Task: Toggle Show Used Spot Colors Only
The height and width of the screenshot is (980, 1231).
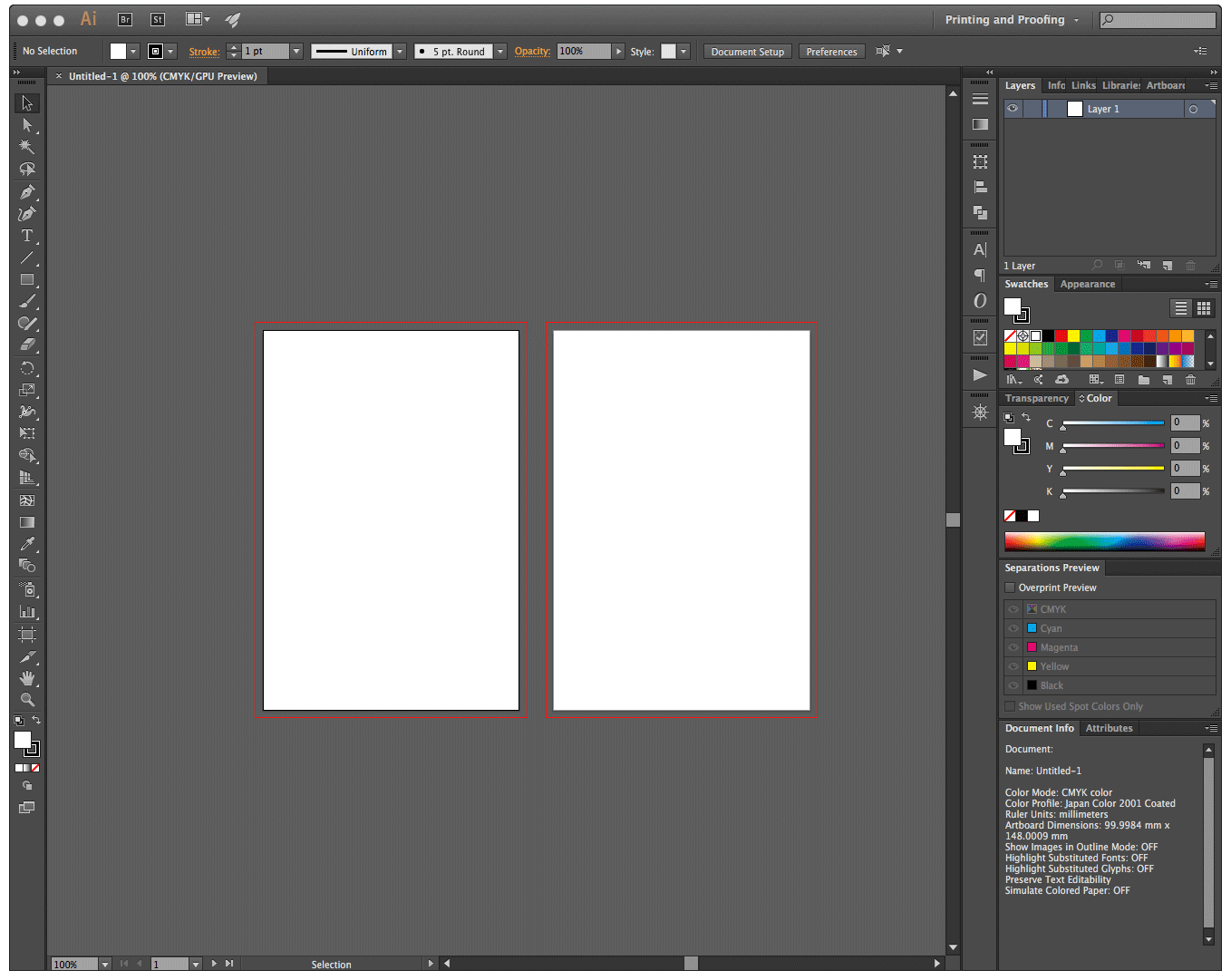Action: coord(1010,706)
